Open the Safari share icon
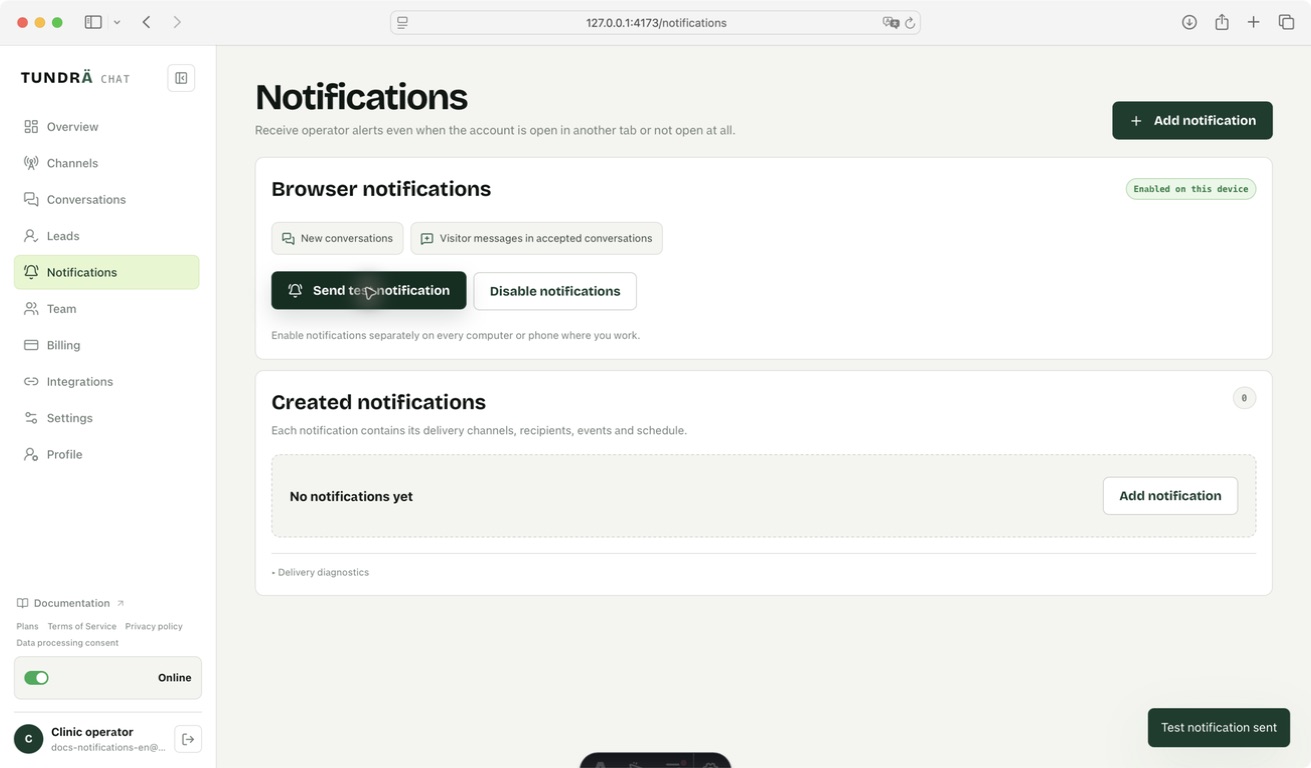 click(x=1221, y=22)
